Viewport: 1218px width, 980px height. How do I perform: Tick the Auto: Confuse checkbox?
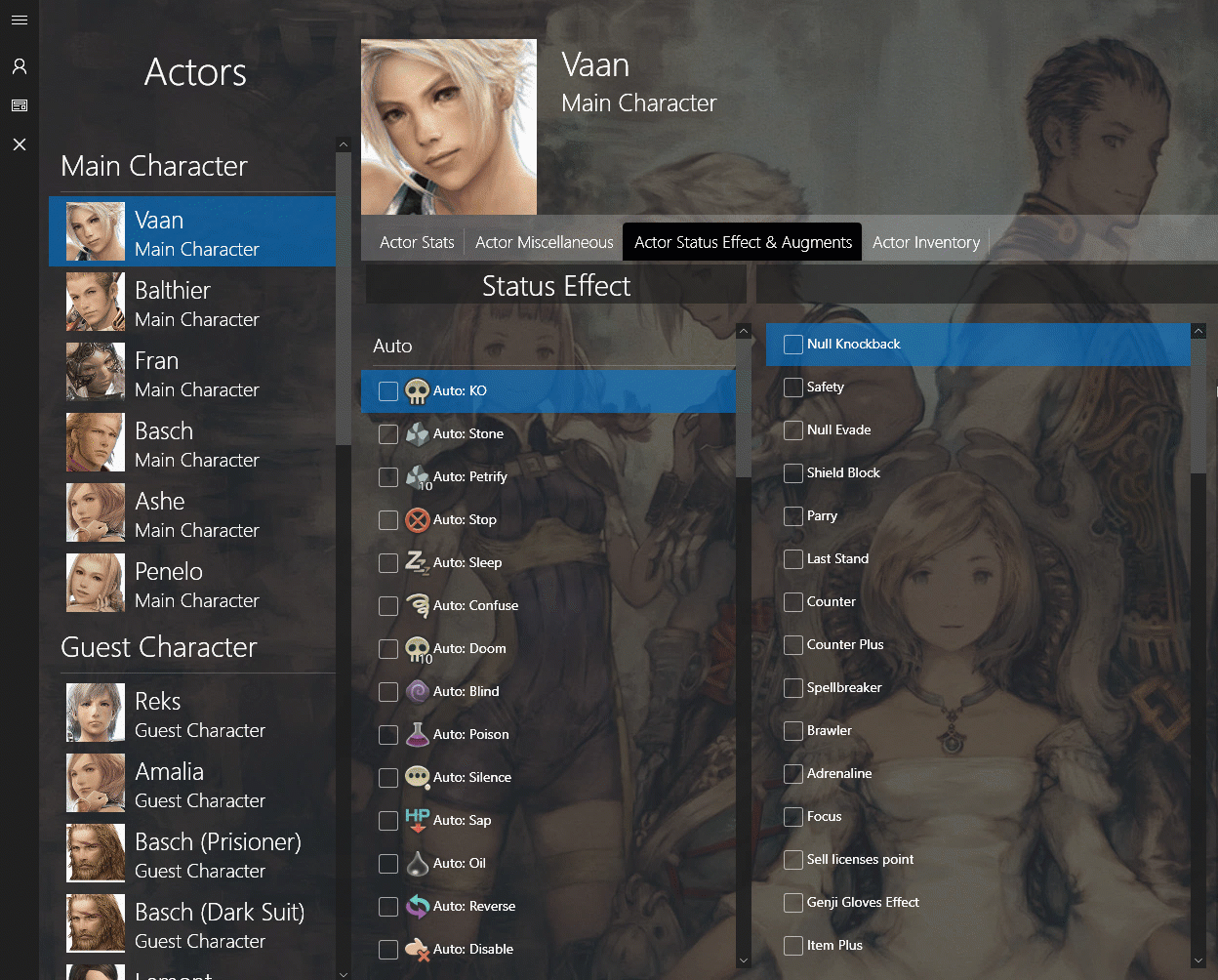(x=388, y=606)
